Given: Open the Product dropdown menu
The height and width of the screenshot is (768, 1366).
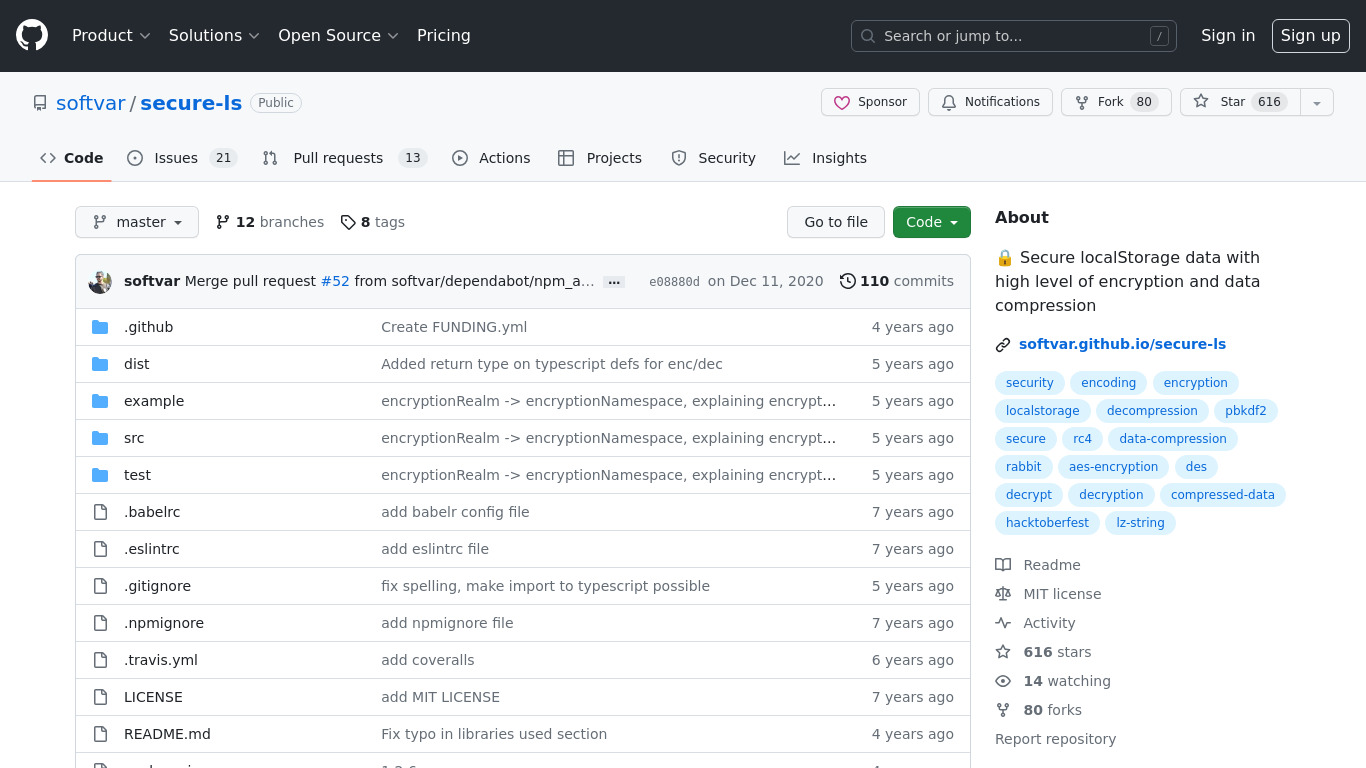Looking at the screenshot, I should tap(111, 35).
